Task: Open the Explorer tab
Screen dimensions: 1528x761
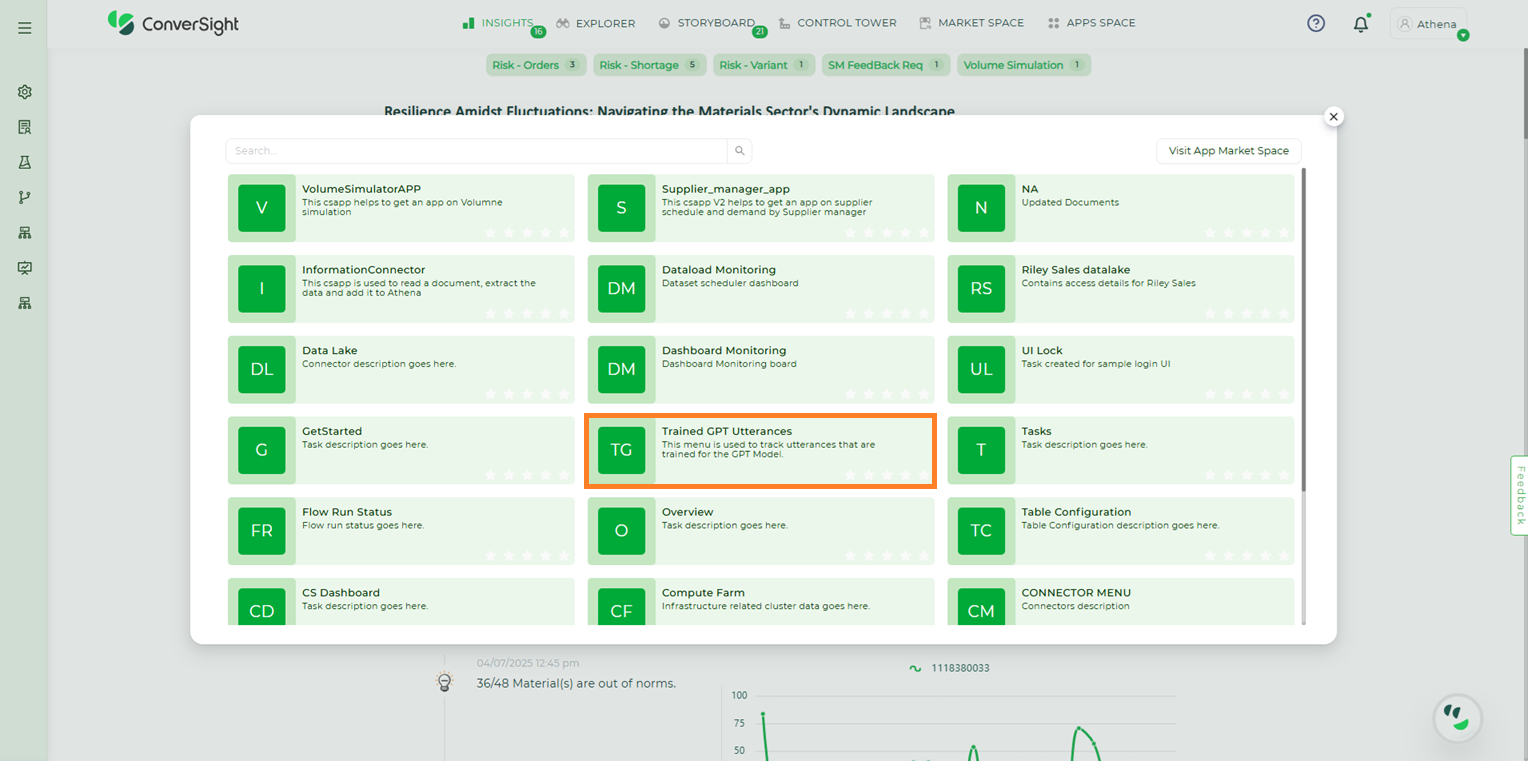Action: (x=596, y=23)
